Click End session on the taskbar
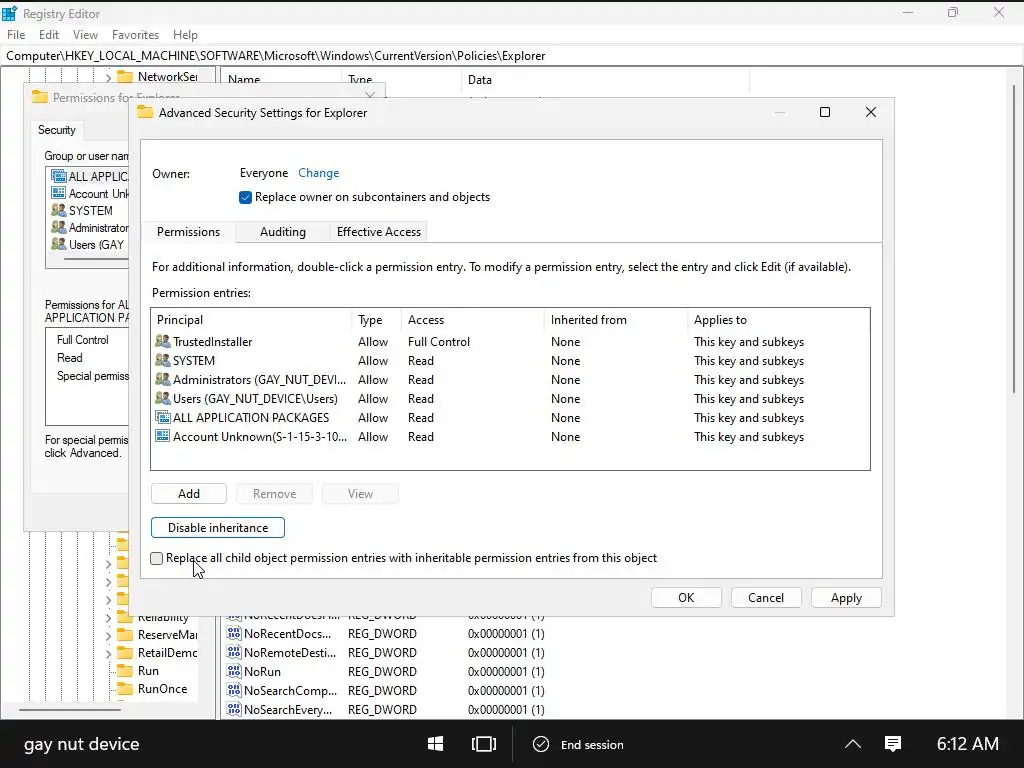The image size is (1024, 768). tap(579, 744)
